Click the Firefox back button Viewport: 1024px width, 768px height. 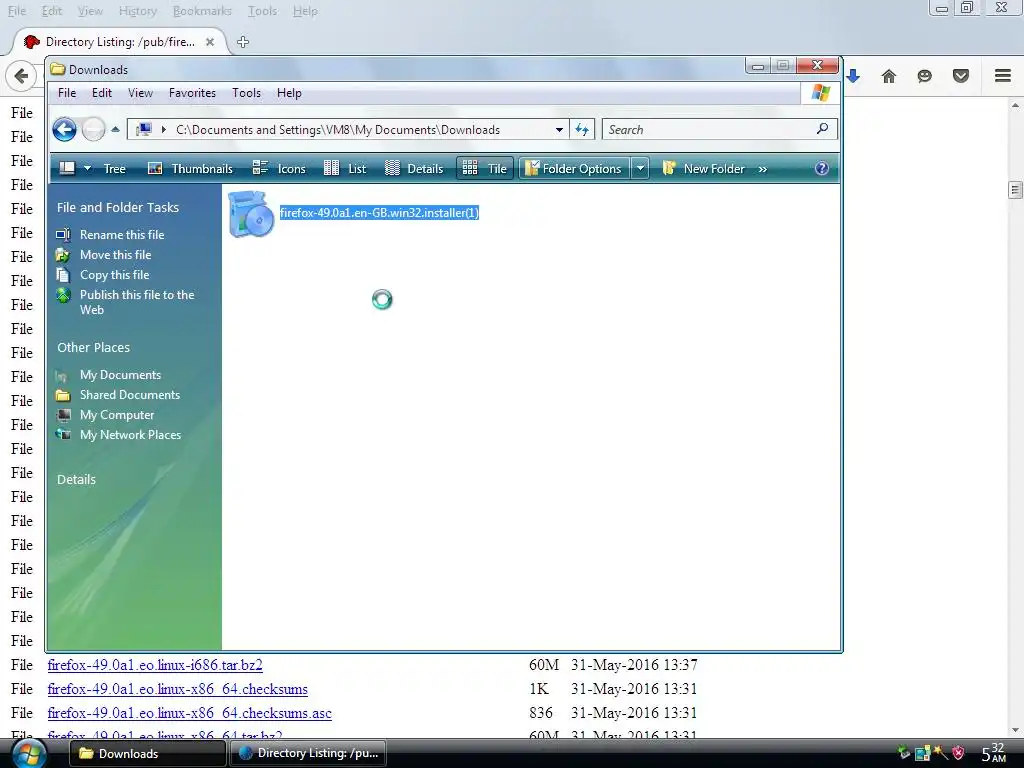(x=21, y=76)
